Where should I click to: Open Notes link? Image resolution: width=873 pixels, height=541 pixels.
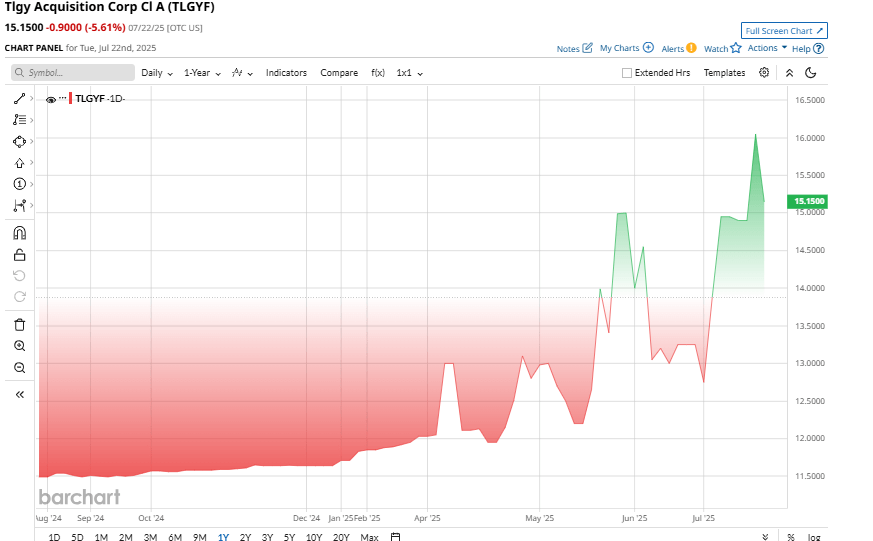click(575, 48)
